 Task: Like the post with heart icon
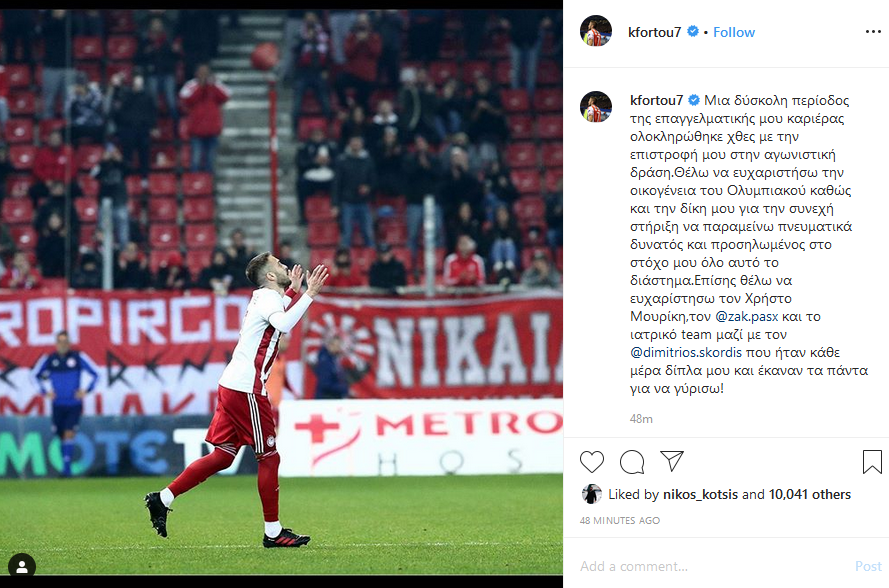592,462
